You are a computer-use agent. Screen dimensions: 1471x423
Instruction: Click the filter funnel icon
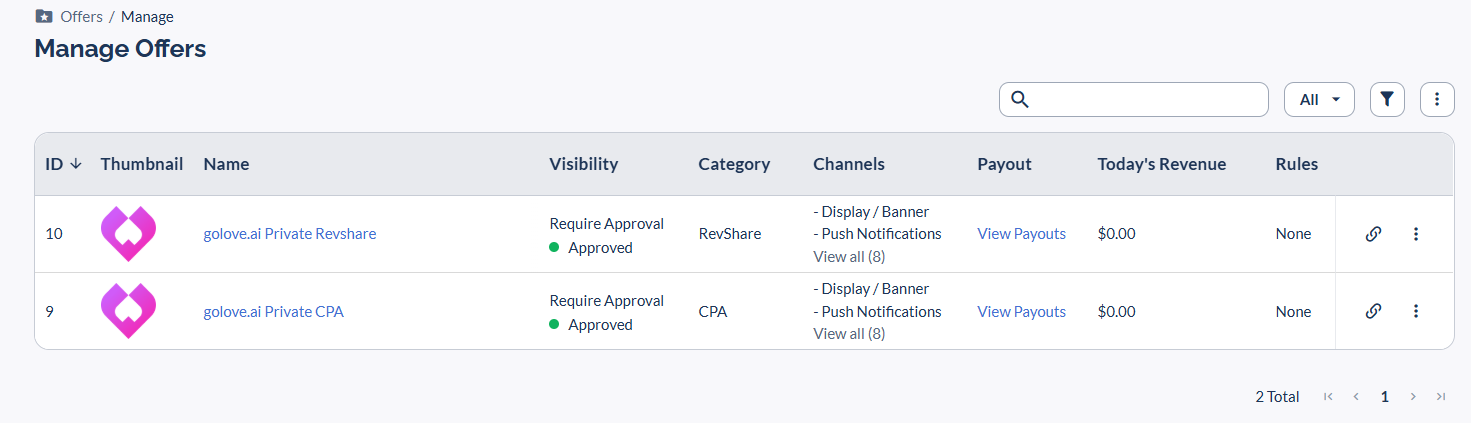click(1387, 99)
